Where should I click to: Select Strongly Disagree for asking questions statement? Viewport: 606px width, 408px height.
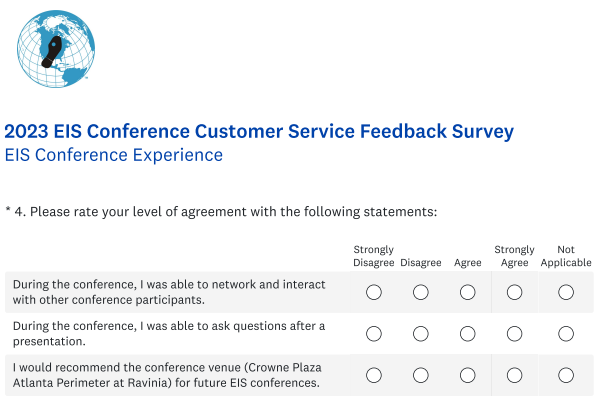(374, 334)
